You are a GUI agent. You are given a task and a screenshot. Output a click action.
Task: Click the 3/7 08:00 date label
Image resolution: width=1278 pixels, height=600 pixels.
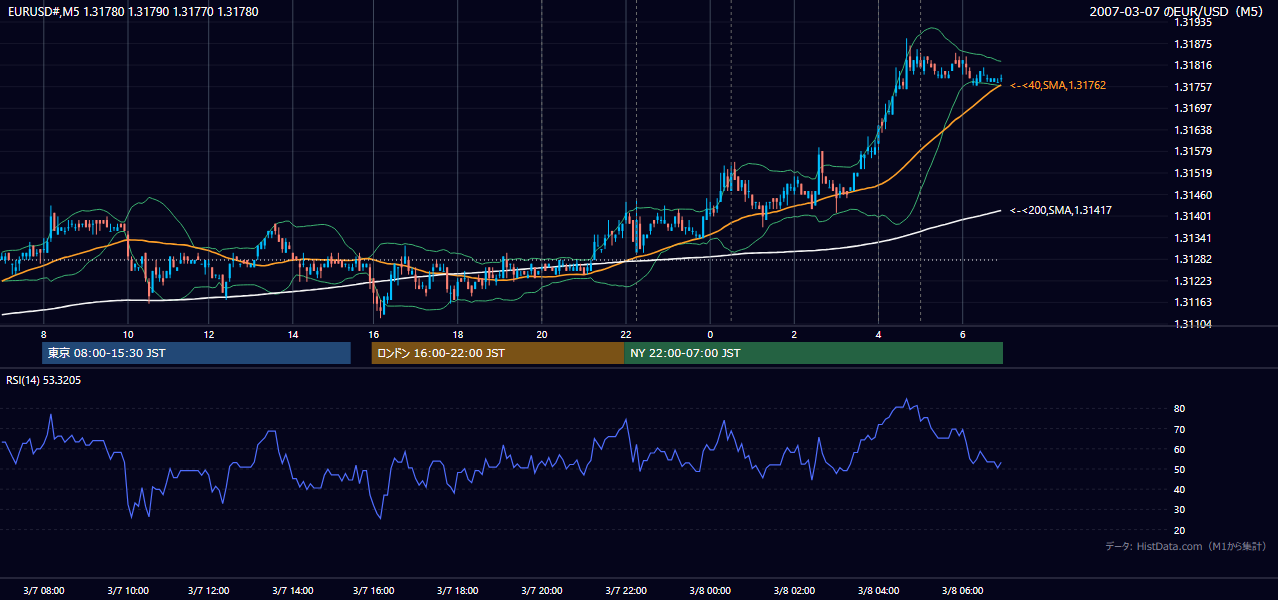pos(43,590)
